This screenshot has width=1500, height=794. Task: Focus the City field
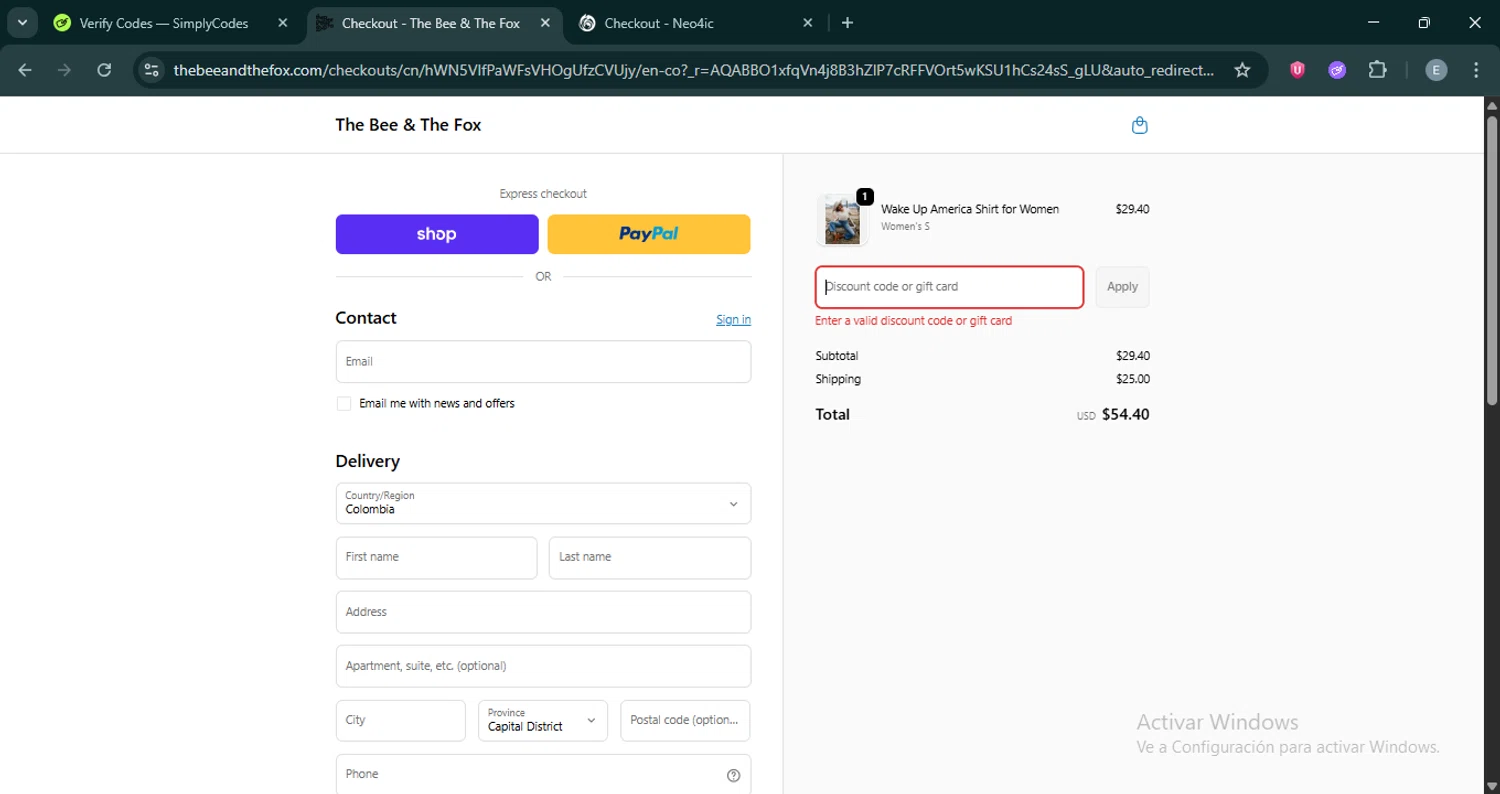400,720
